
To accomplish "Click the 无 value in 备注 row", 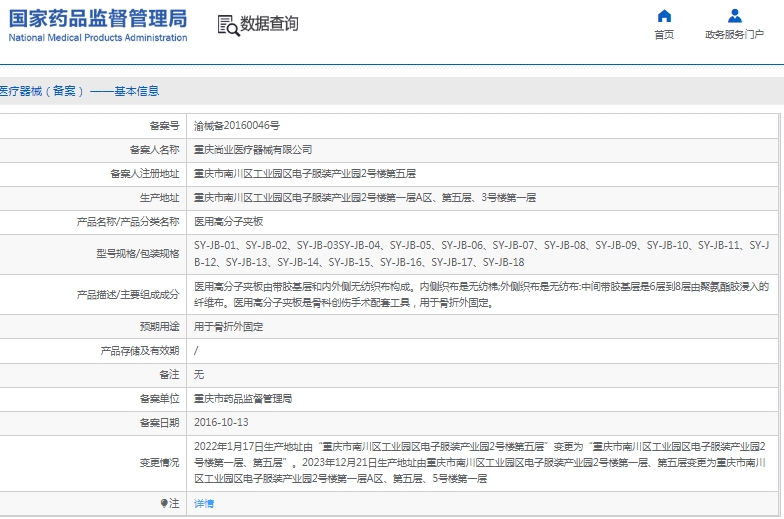I will point(199,374).
